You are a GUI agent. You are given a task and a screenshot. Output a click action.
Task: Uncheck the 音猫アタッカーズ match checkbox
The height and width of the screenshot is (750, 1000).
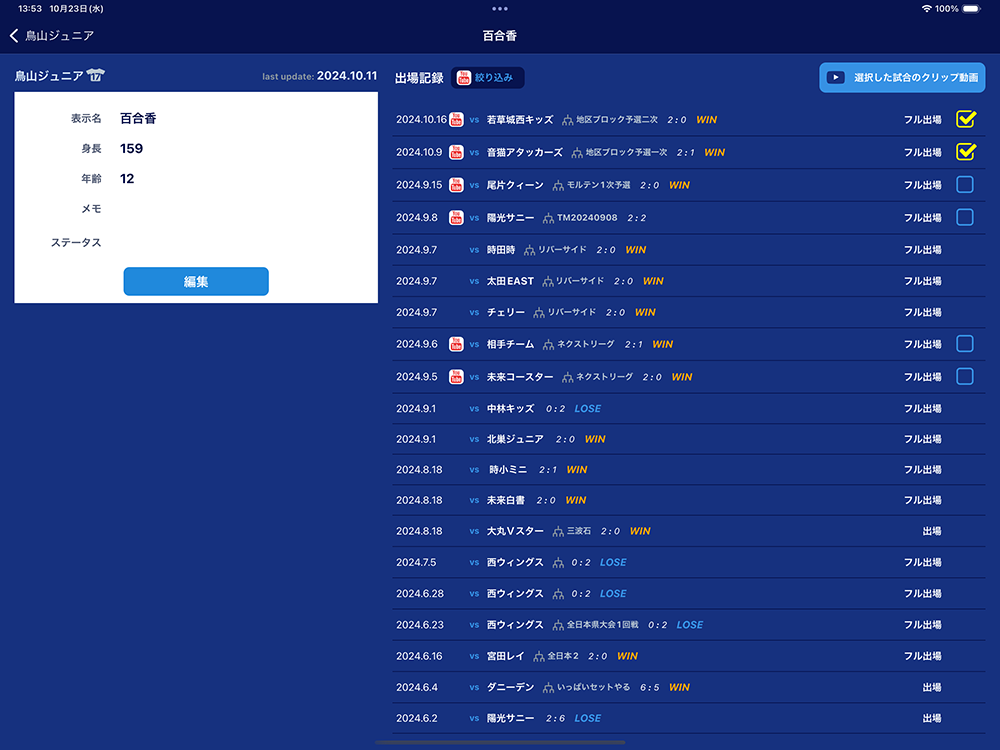coord(965,153)
